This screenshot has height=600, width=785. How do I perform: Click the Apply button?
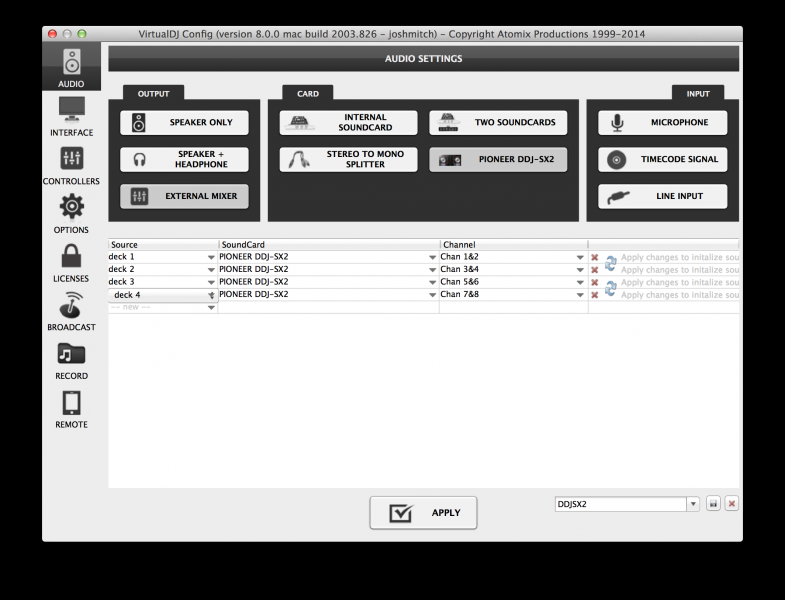423,513
